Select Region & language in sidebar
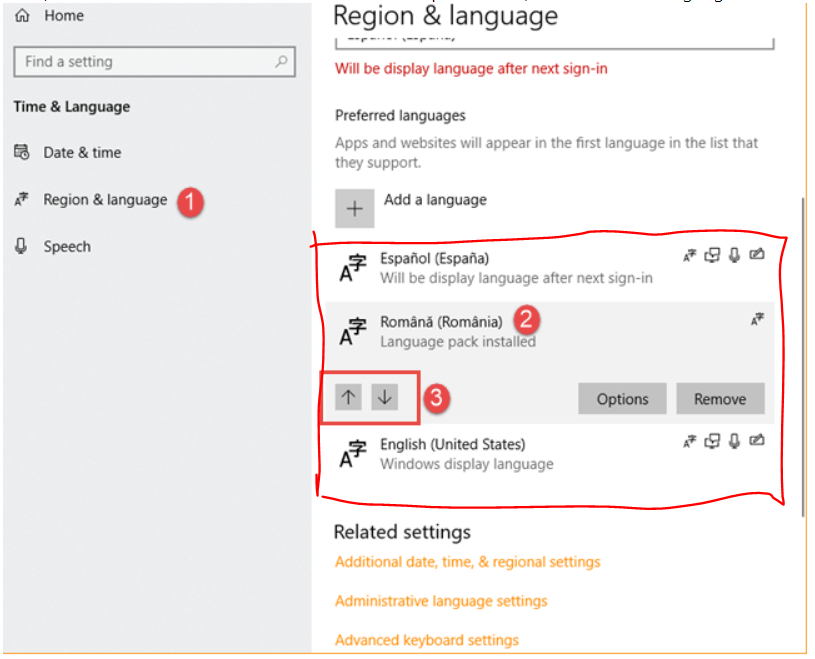 click(105, 200)
